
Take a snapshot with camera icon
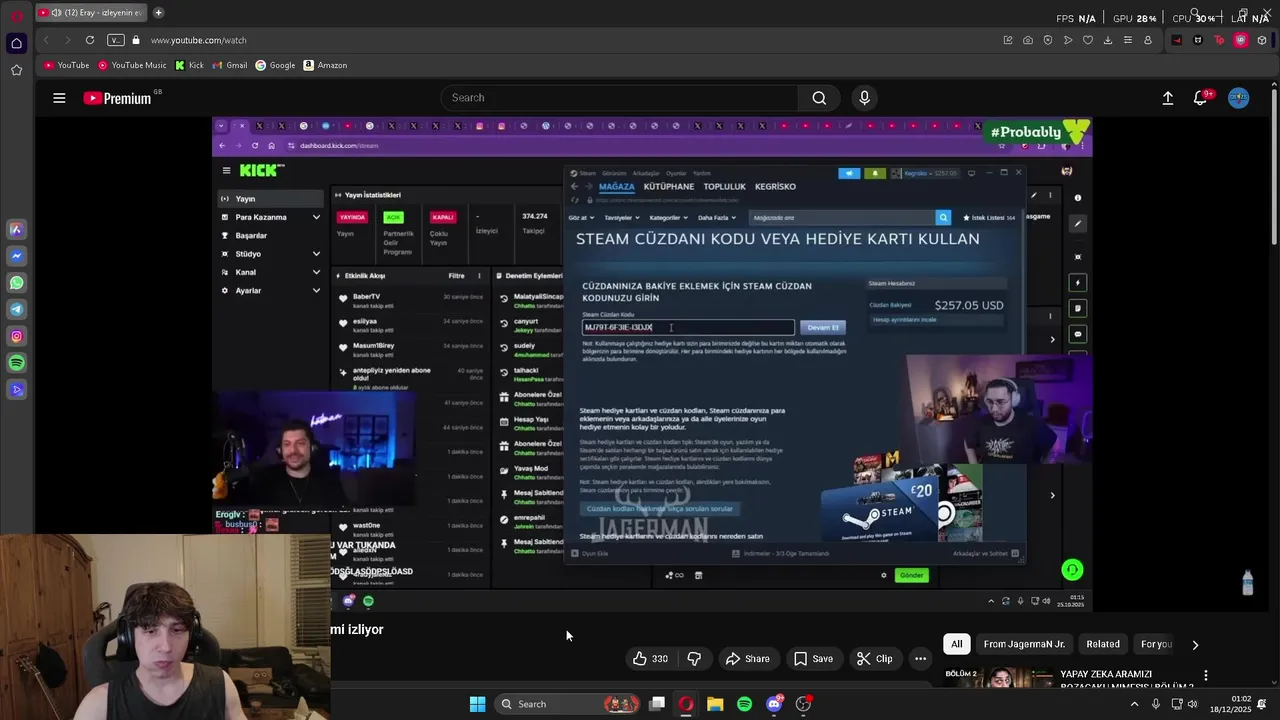[1028, 40]
